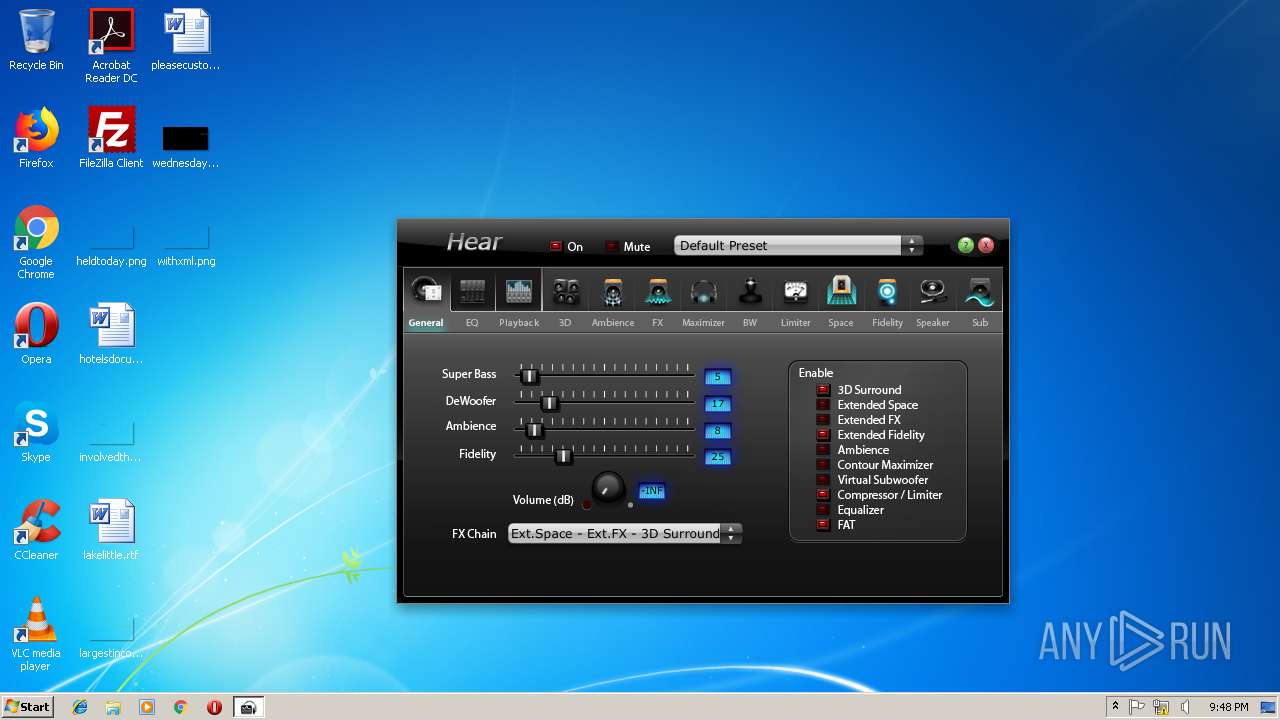
Task: Switch to the Playback tab label
Action: [519, 323]
